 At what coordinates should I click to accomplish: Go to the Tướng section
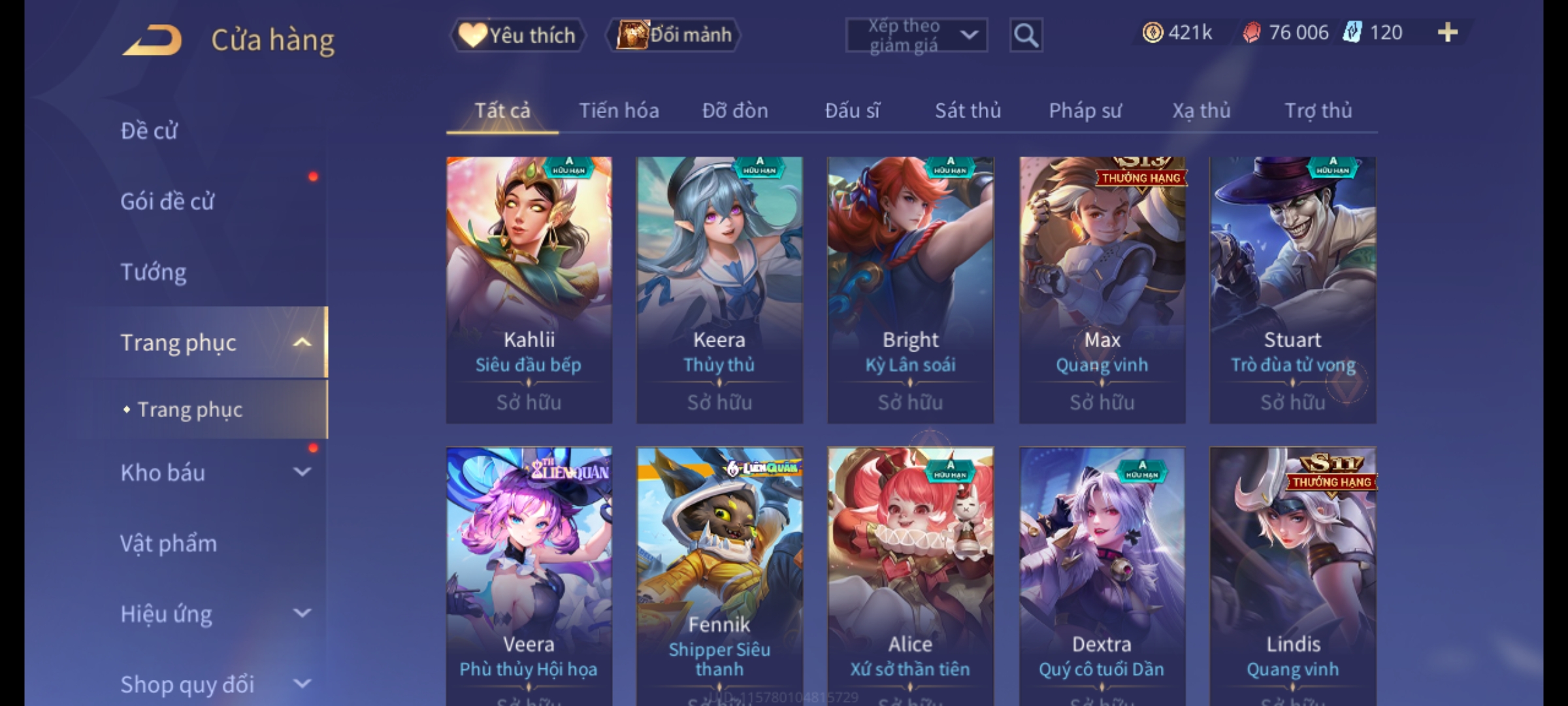coord(154,272)
